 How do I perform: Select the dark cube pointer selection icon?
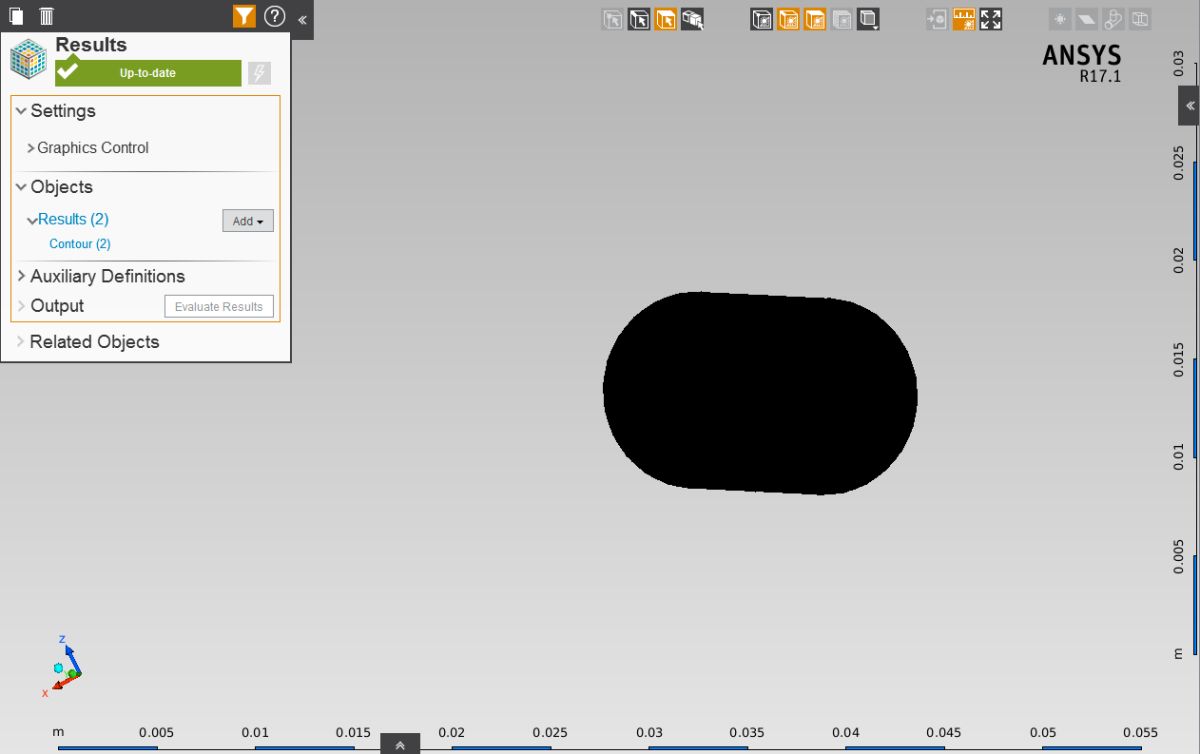coord(639,18)
